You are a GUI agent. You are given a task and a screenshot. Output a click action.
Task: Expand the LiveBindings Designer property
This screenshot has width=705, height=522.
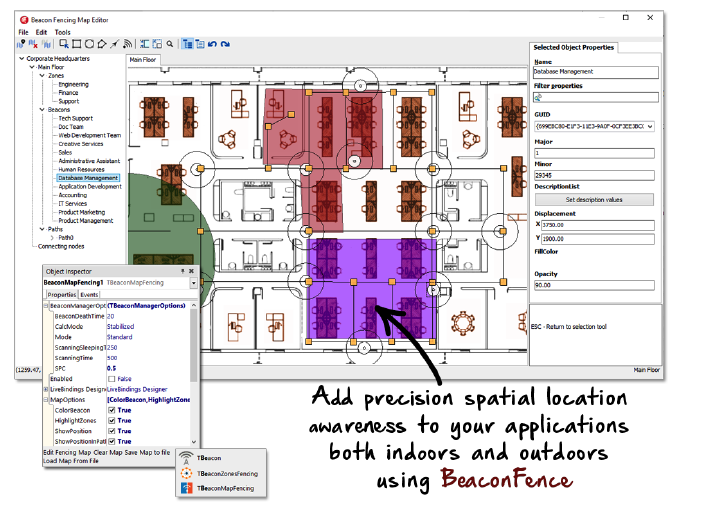46,389
